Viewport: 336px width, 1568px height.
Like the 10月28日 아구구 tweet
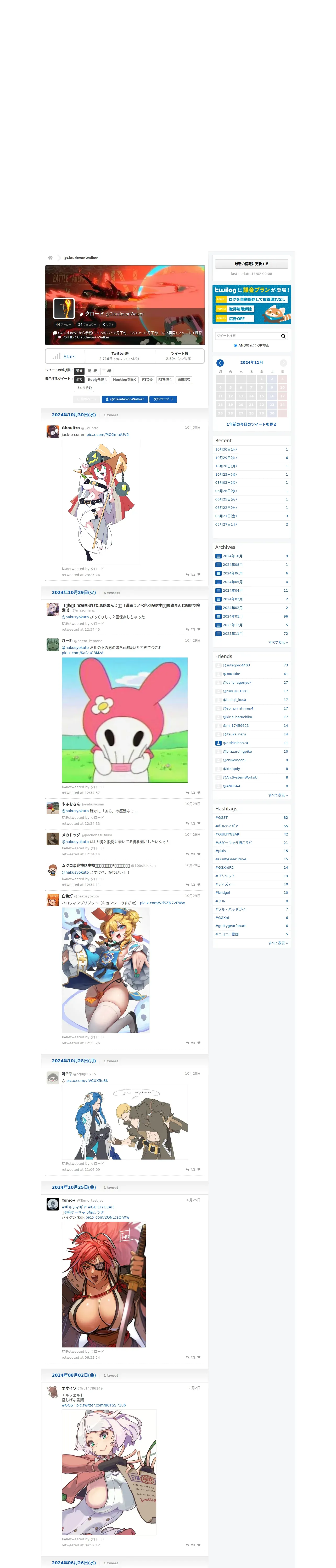tap(199, 1169)
